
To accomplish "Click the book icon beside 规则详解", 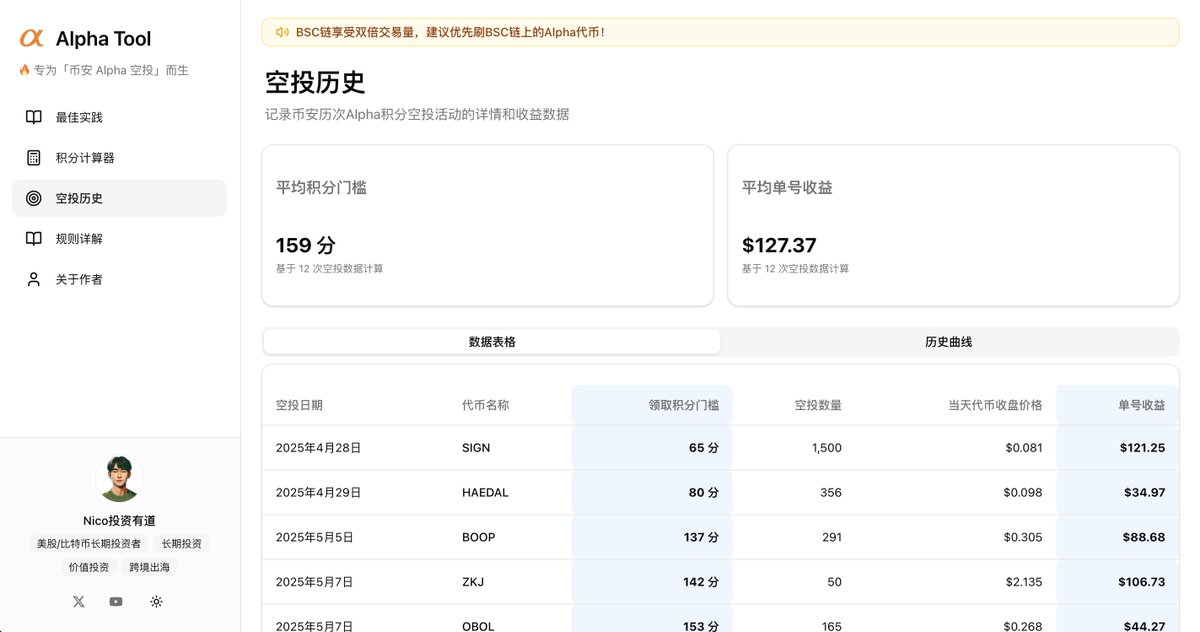I will click(34, 239).
